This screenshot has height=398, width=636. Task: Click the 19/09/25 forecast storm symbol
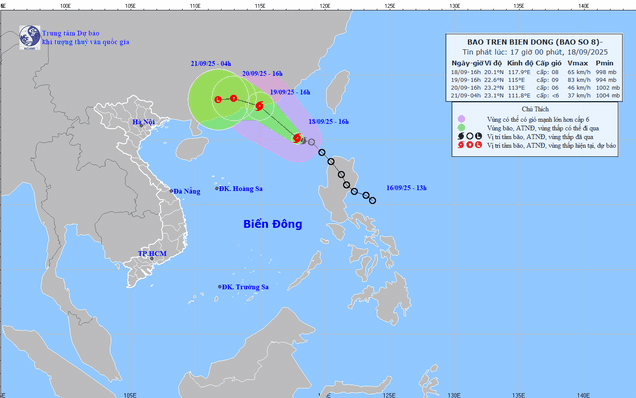click(x=259, y=106)
